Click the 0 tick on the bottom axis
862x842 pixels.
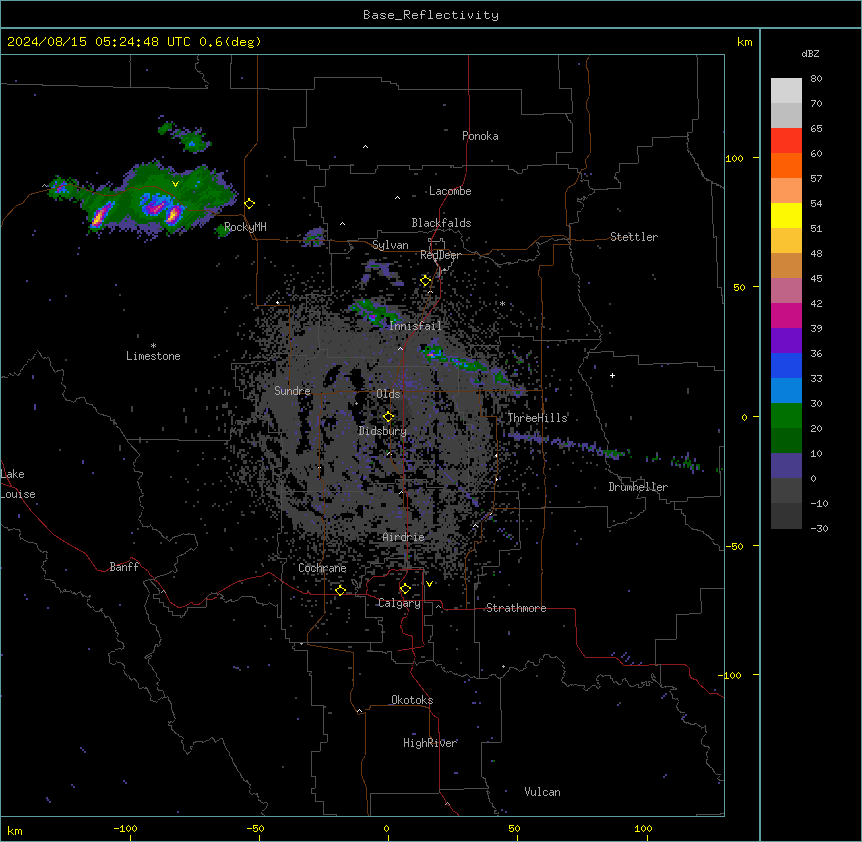coord(386,828)
